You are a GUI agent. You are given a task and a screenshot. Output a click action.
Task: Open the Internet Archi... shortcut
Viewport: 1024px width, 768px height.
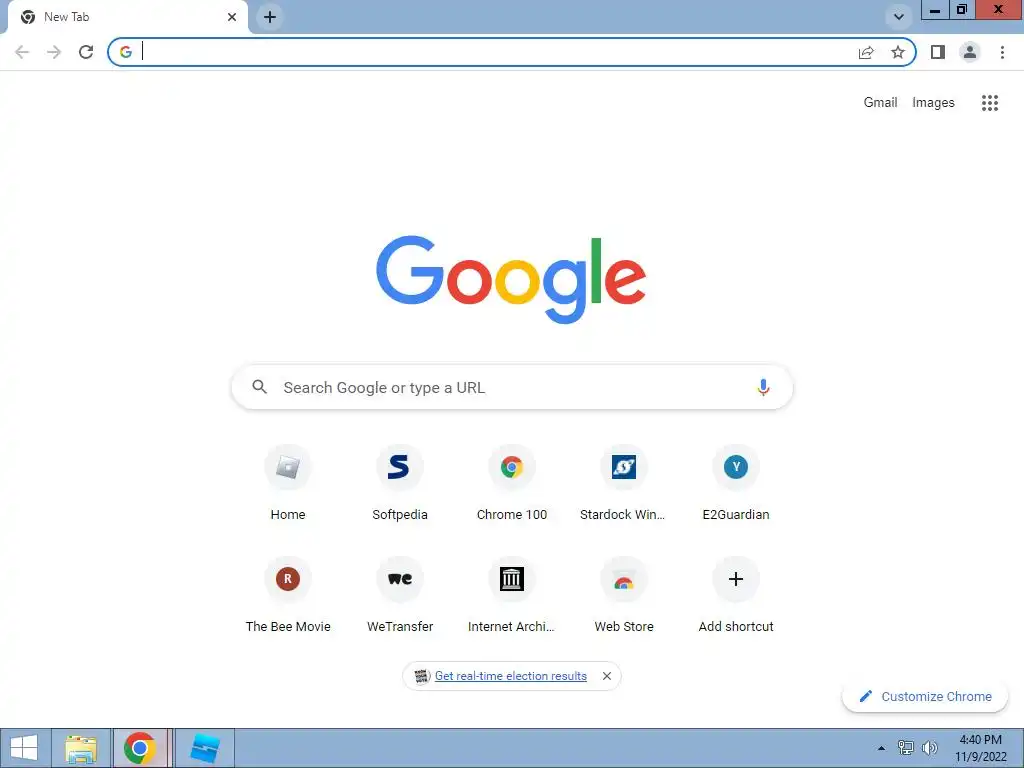point(512,596)
